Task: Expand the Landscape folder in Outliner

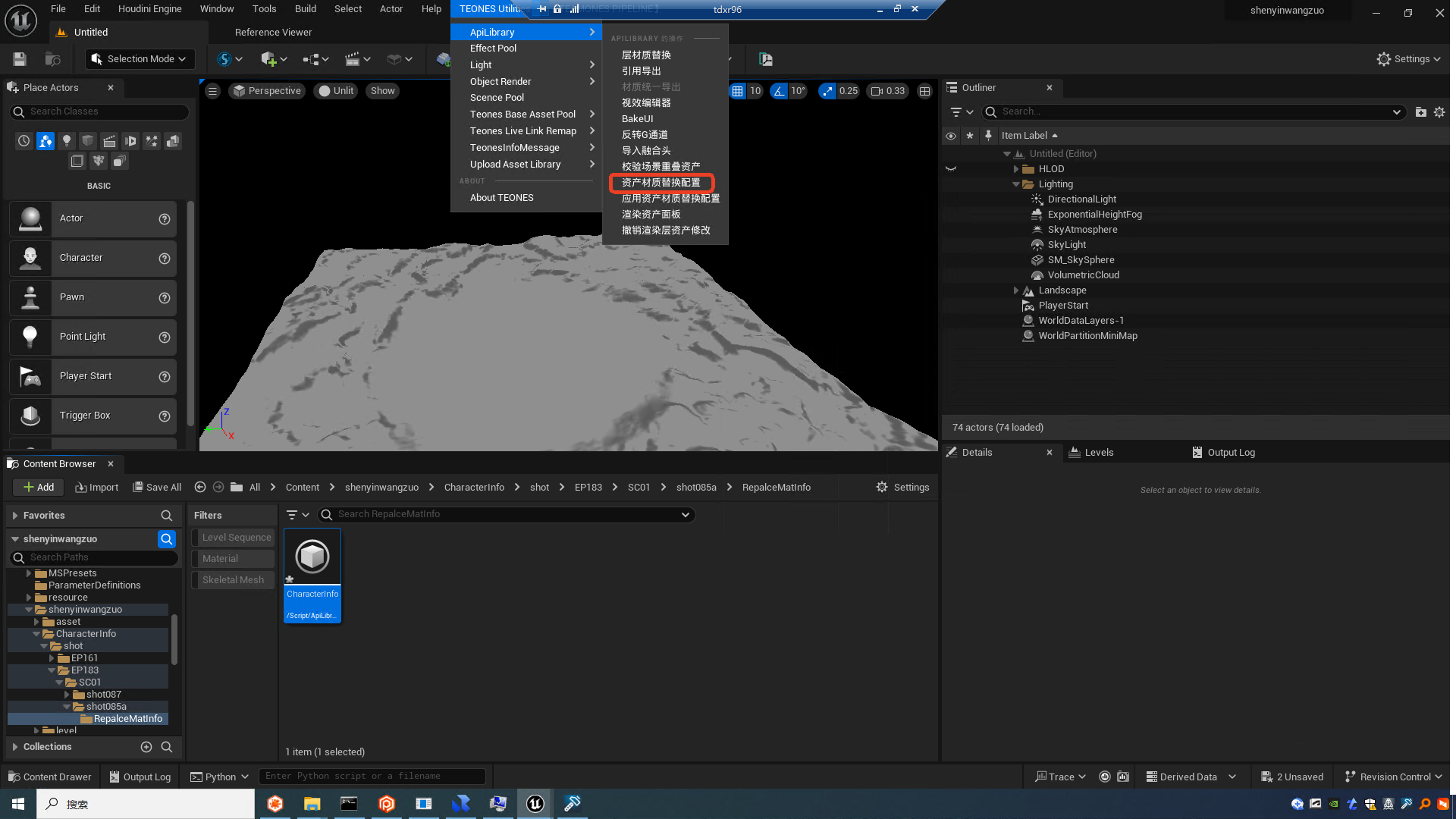Action: point(1015,290)
